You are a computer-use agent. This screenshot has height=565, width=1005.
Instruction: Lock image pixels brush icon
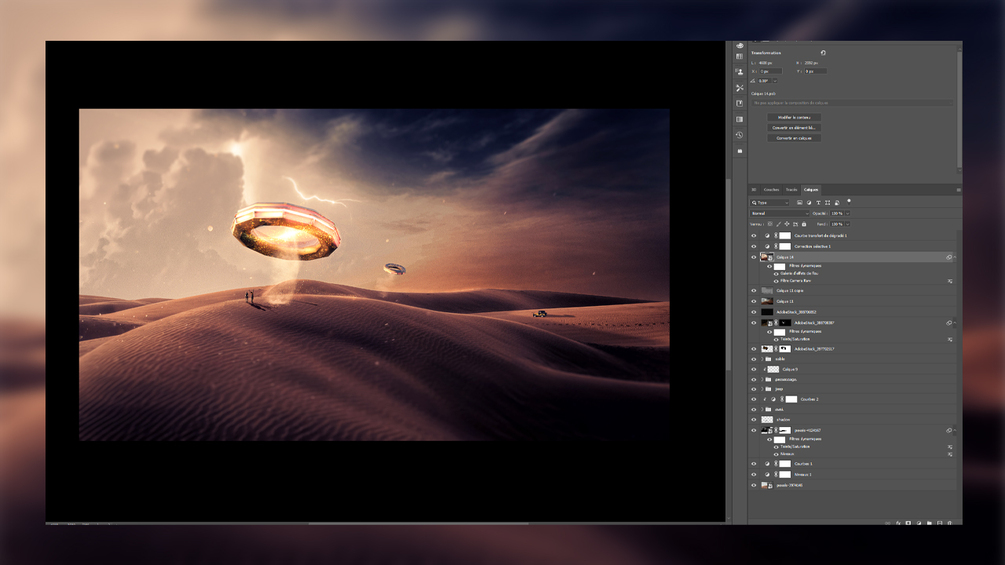[779, 224]
